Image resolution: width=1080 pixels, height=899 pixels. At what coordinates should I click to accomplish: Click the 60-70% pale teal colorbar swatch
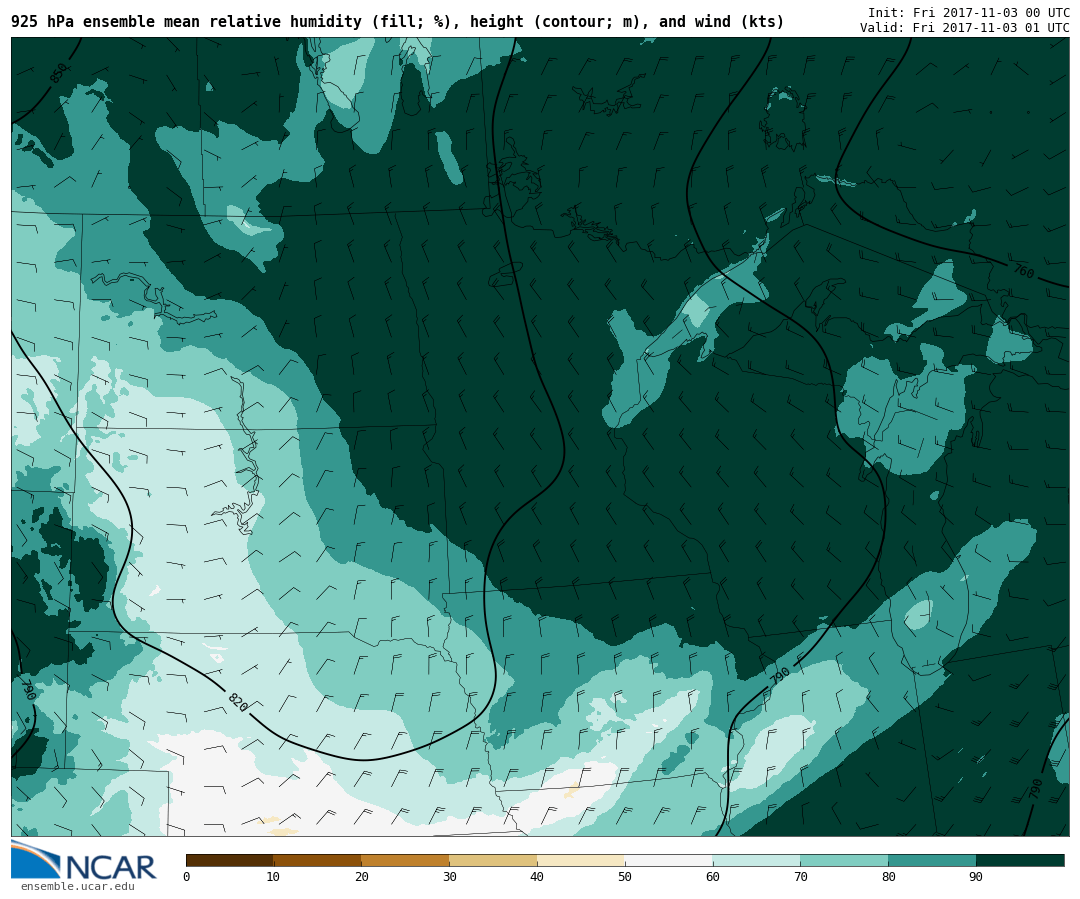[x=757, y=860]
